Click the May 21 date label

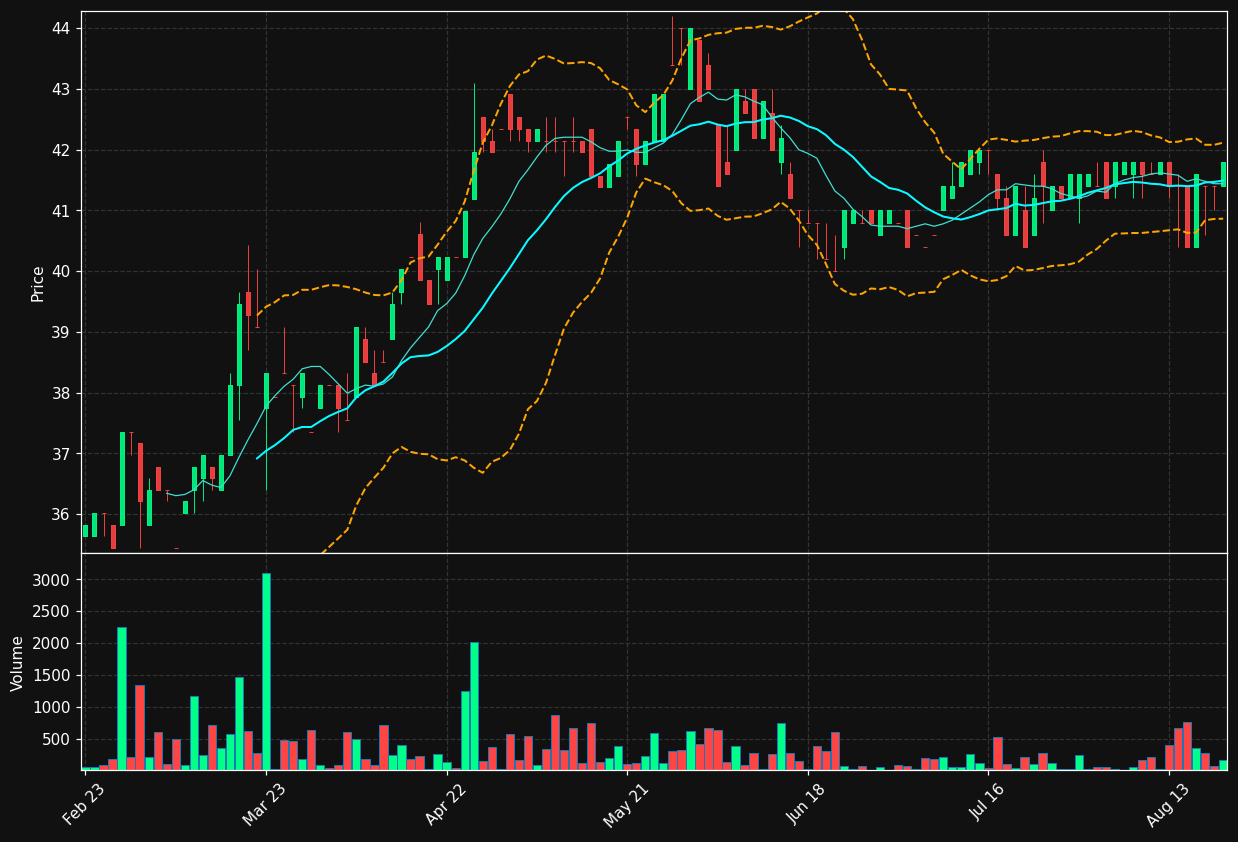click(626, 805)
